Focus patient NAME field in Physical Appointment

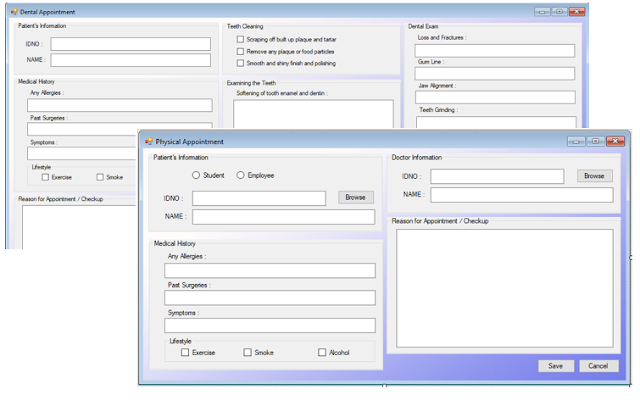(x=284, y=217)
